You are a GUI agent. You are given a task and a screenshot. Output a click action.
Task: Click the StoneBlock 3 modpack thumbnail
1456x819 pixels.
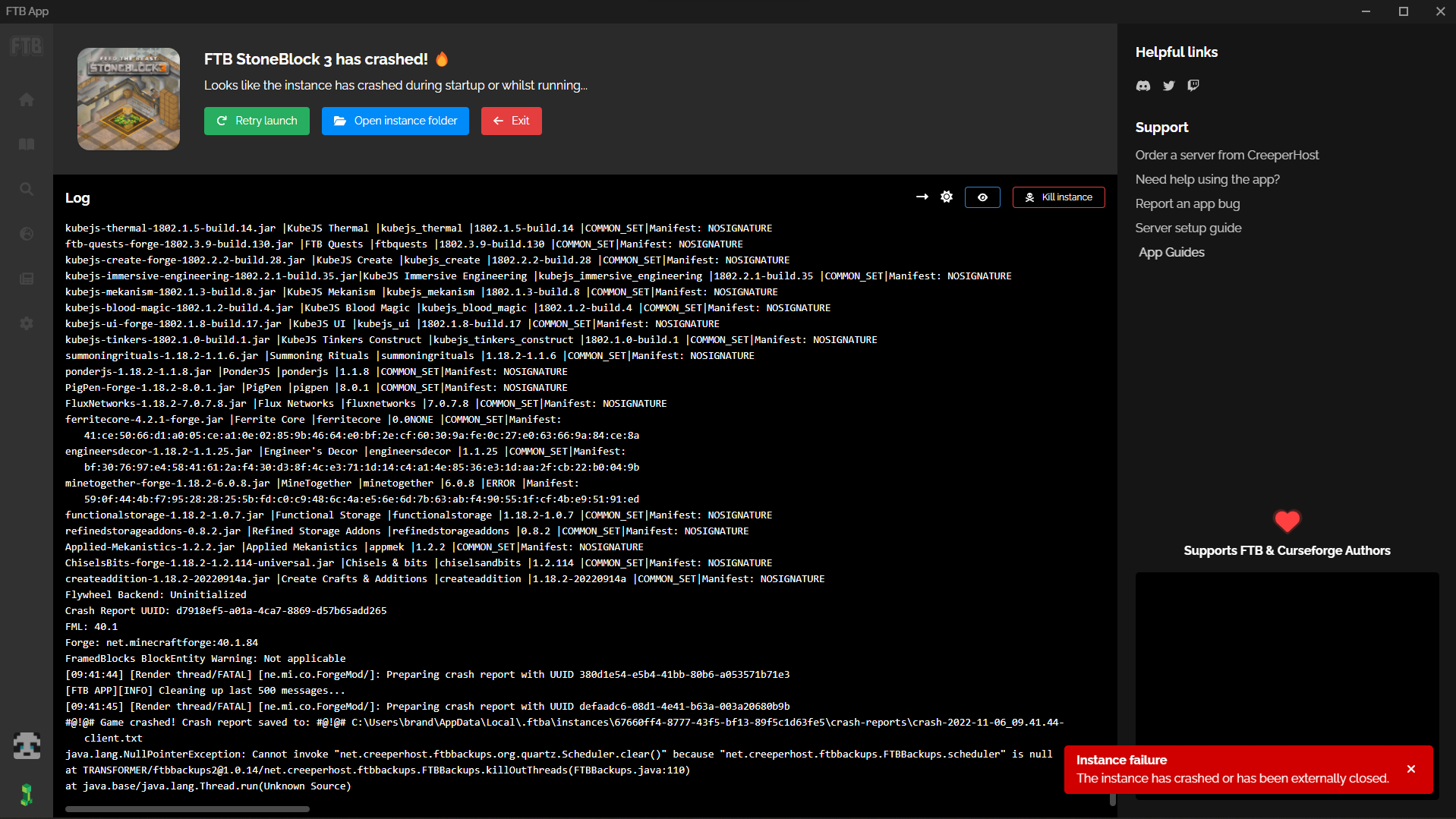[128, 99]
